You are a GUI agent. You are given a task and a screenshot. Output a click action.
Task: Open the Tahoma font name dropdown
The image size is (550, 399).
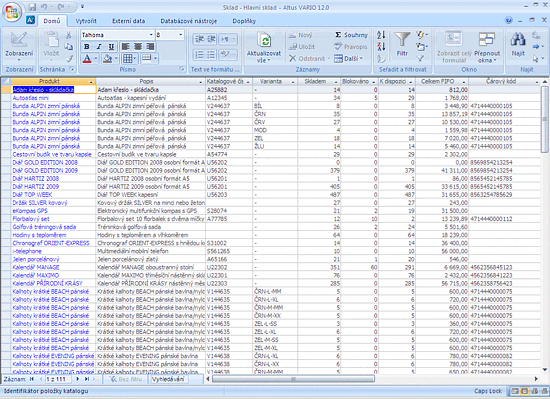pos(151,35)
